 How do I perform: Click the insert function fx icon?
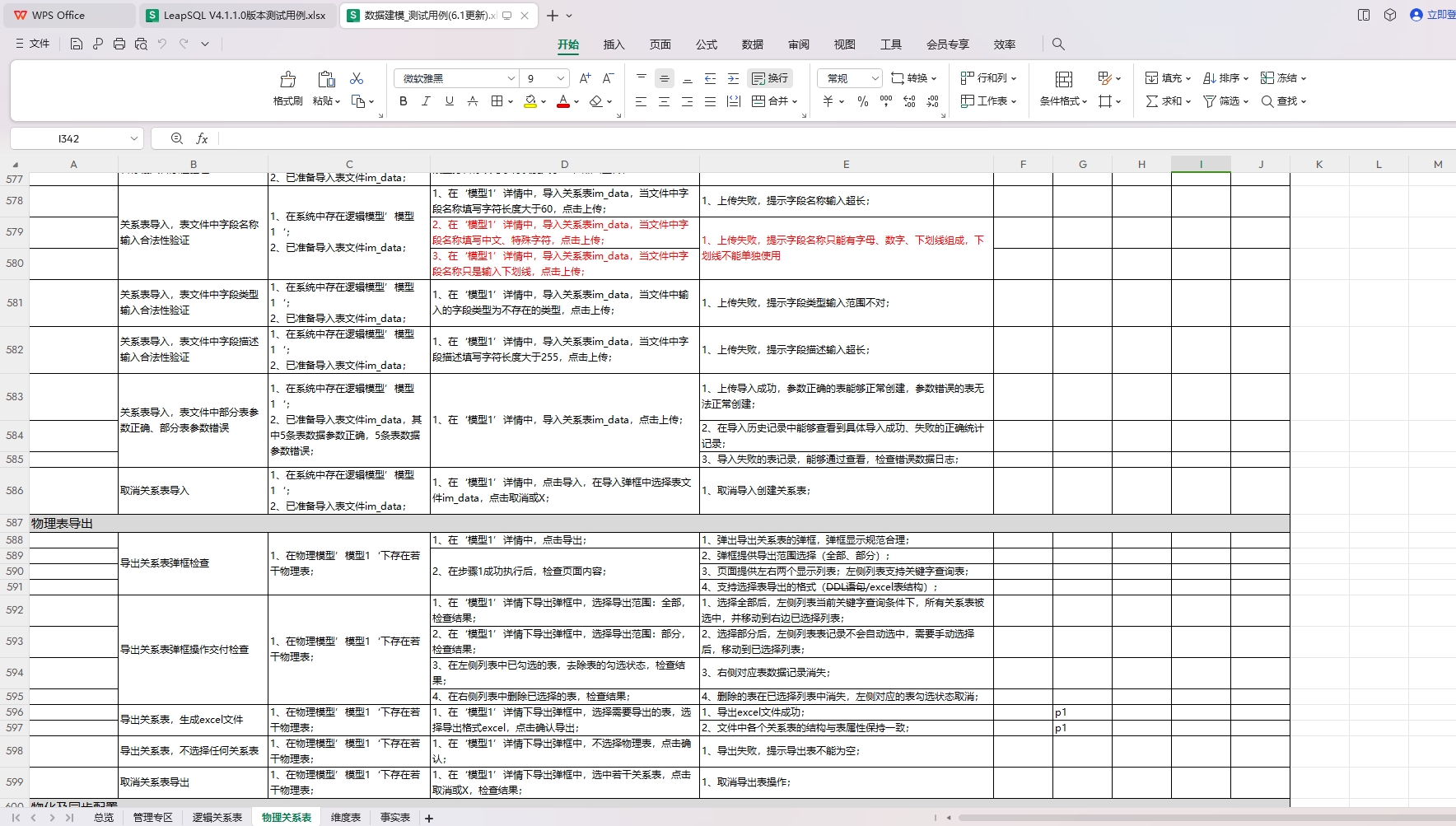pyautogui.click(x=202, y=138)
